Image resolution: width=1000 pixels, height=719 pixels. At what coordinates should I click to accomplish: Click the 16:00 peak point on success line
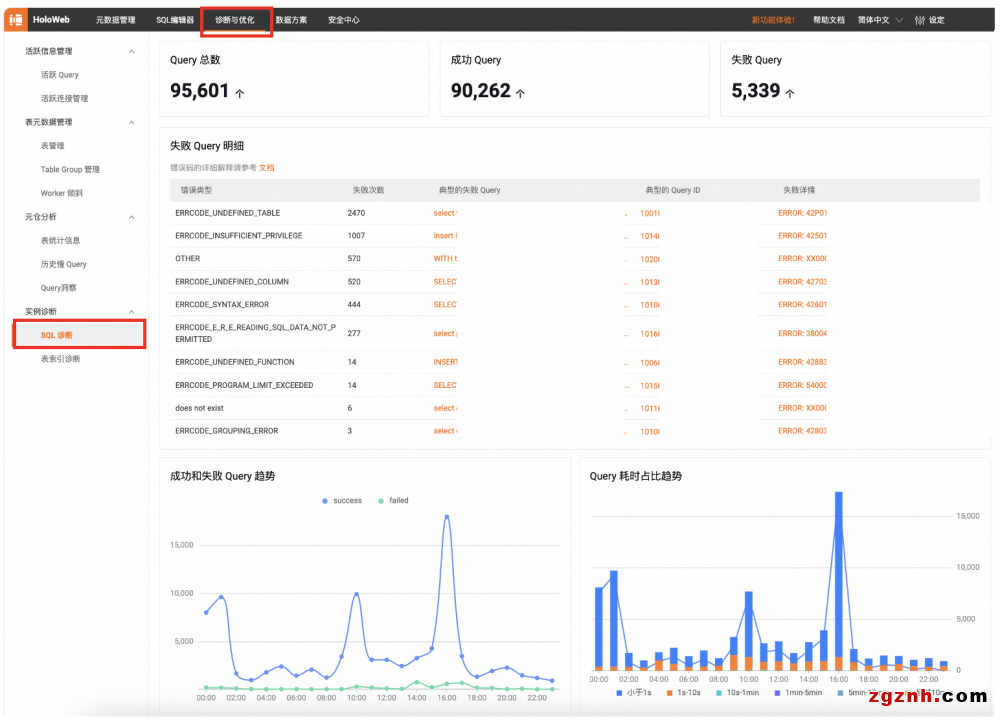[x=446, y=517]
